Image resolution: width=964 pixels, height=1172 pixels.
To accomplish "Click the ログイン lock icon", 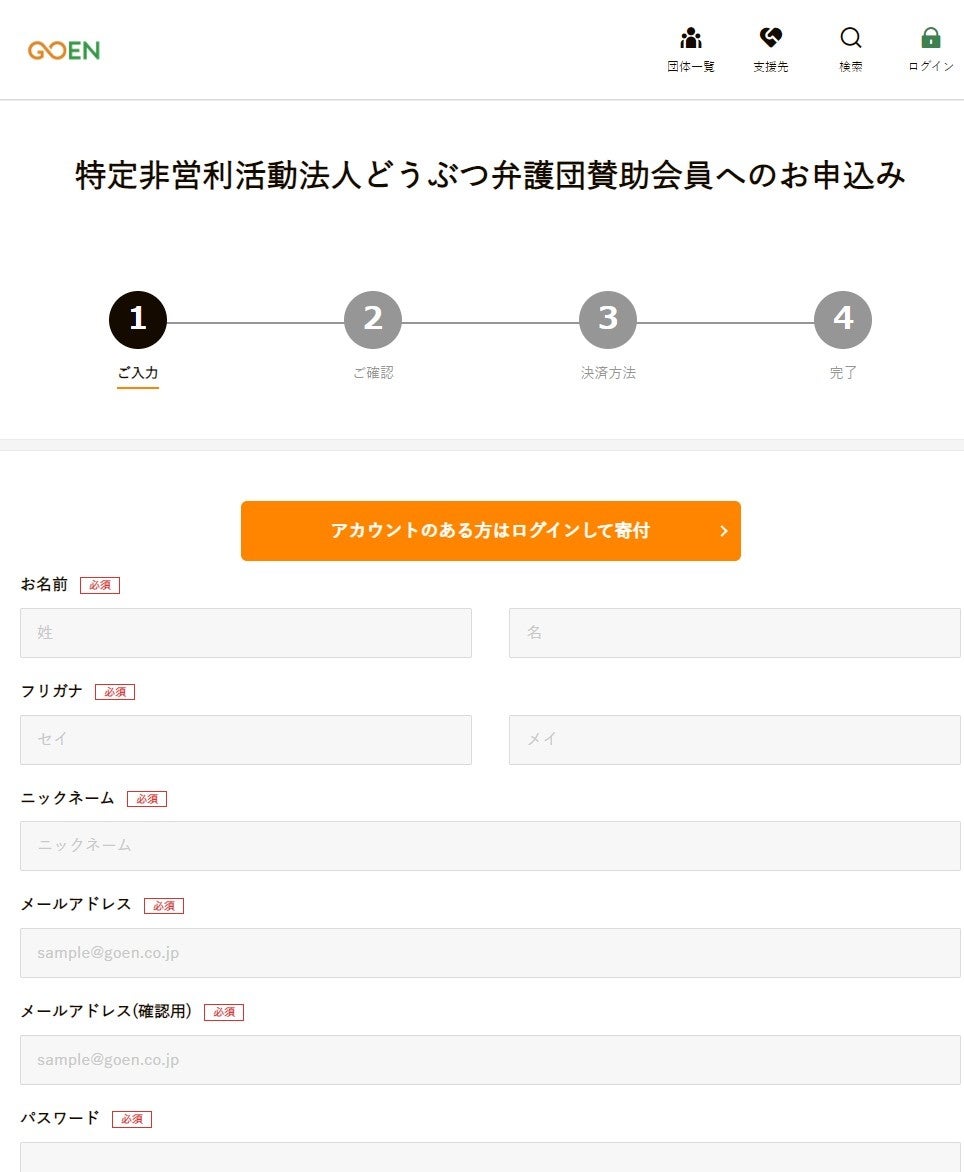I will coord(931,39).
